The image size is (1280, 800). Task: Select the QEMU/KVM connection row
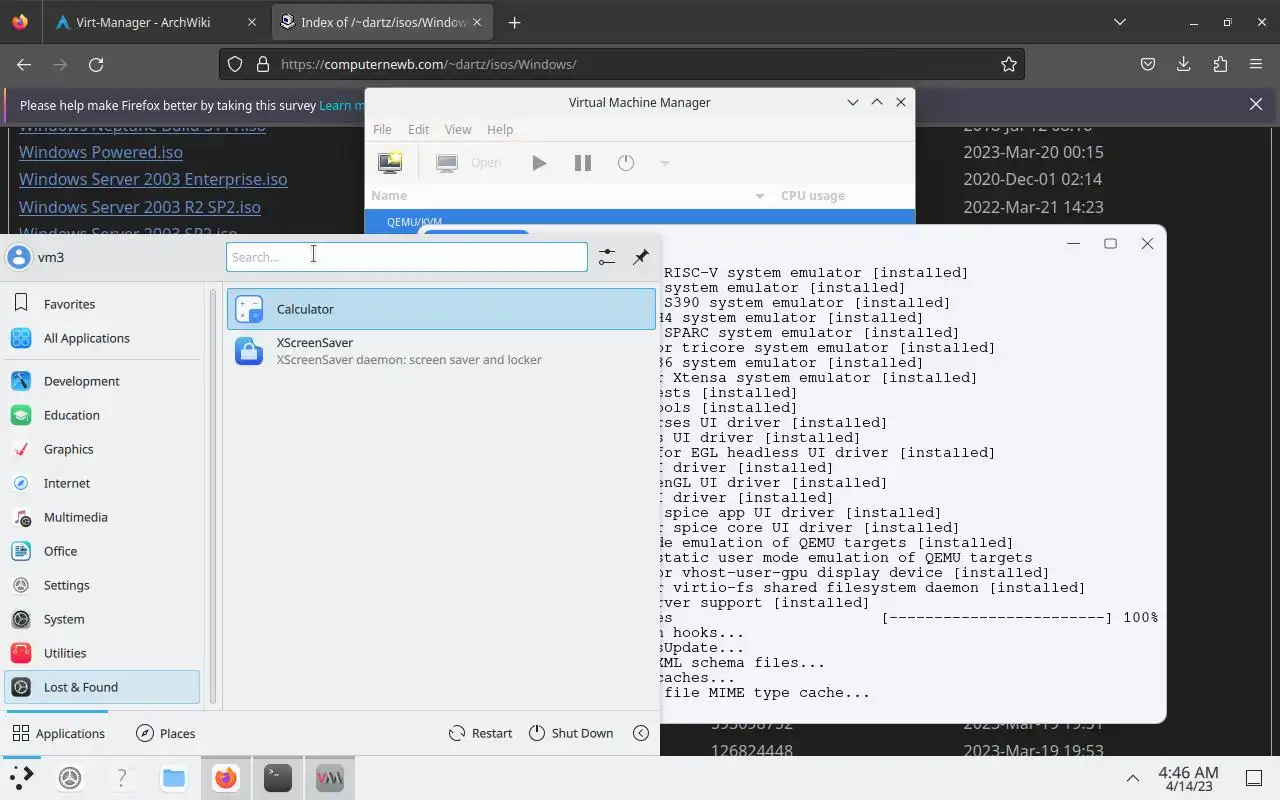[640, 220]
